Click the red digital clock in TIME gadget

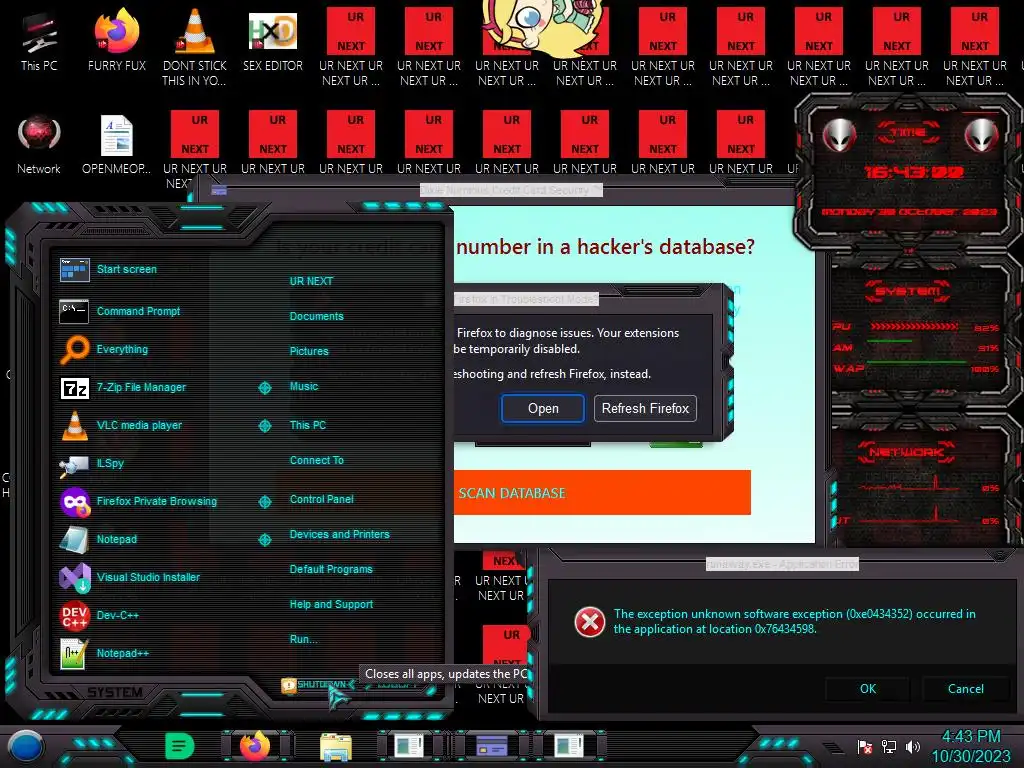click(x=914, y=172)
